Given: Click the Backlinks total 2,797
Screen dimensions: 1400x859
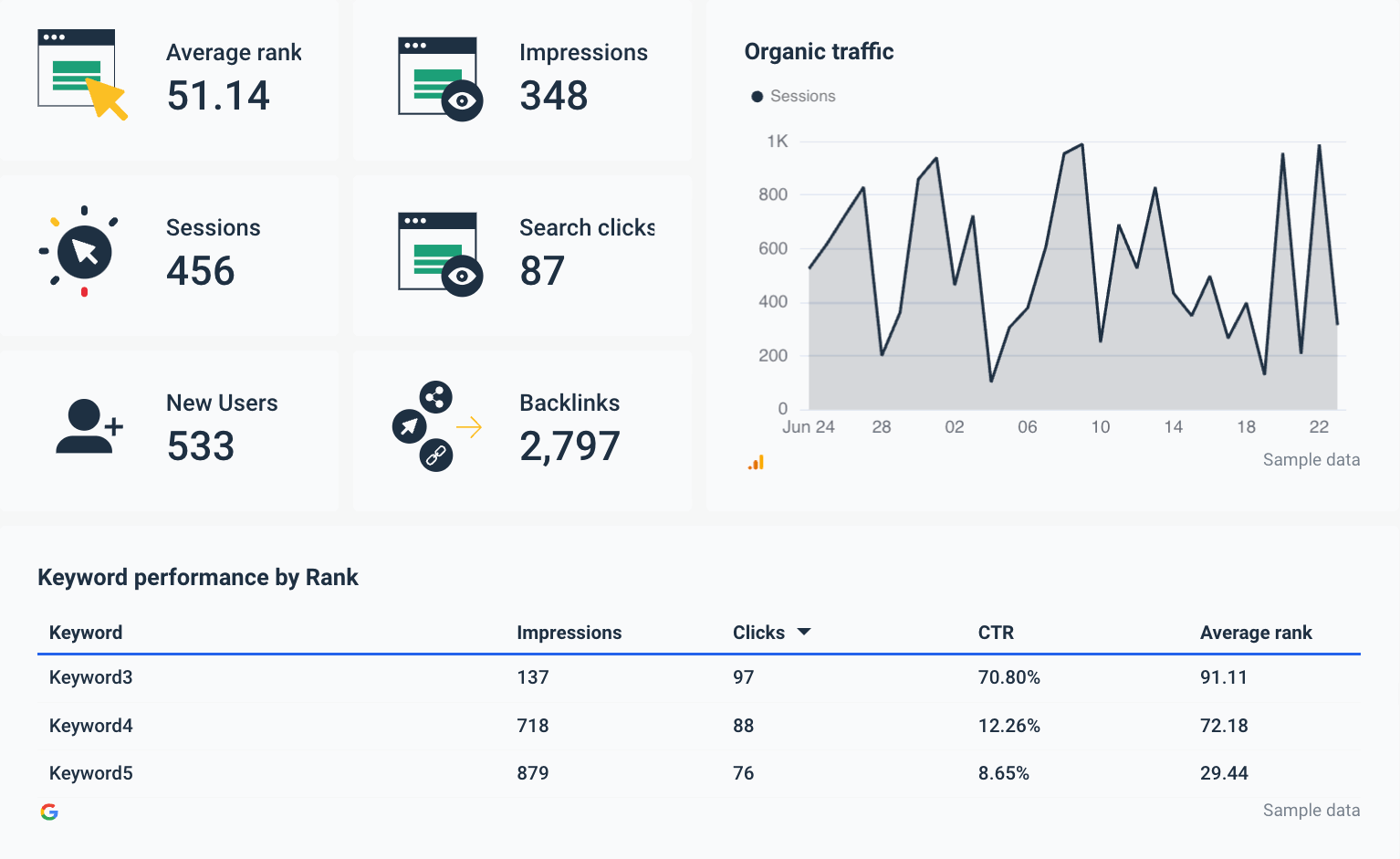Looking at the screenshot, I should pyautogui.click(x=570, y=446).
